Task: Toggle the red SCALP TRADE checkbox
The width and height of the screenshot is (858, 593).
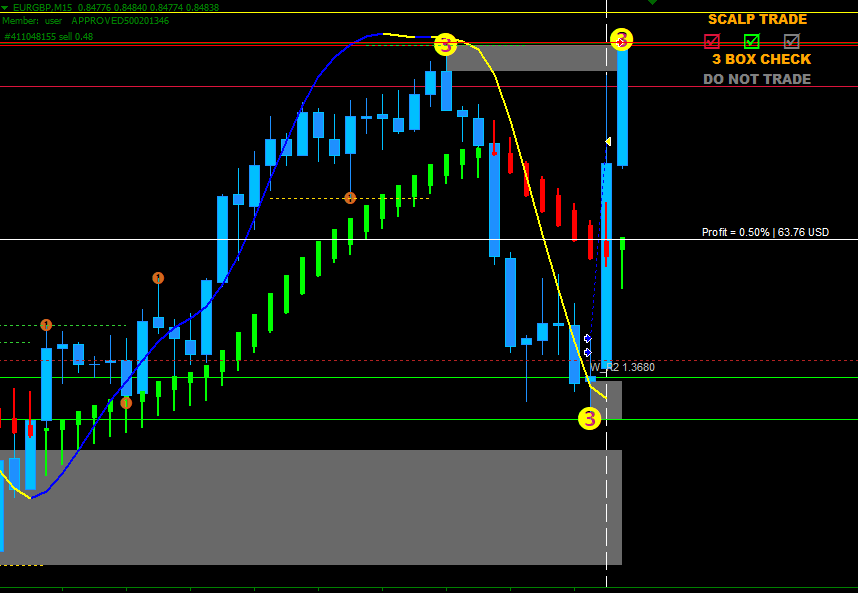Action: 712,41
